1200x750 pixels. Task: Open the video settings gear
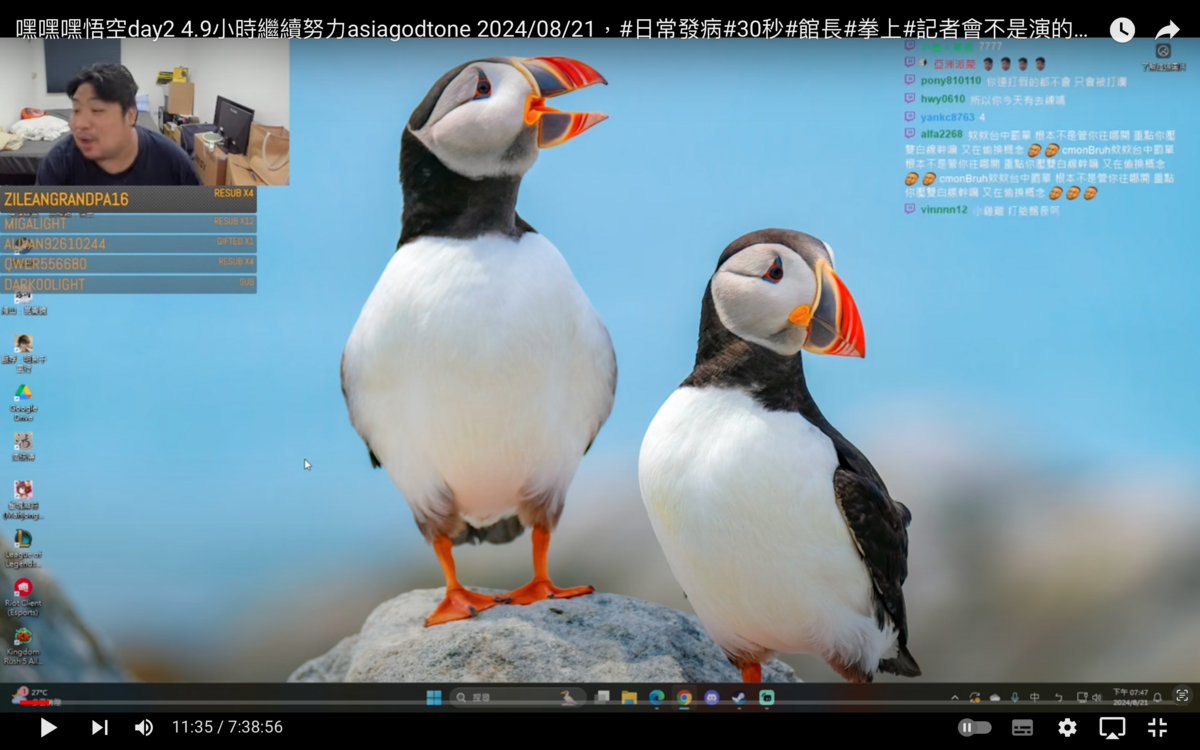pos(1067,728)
